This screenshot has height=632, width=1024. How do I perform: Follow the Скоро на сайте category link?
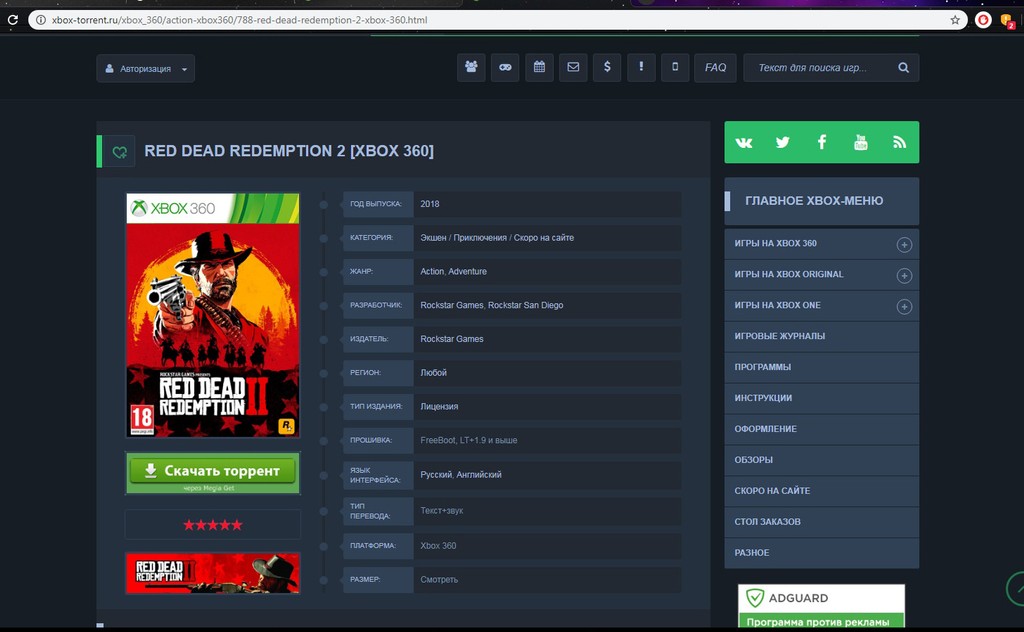(x=544, y=238)
